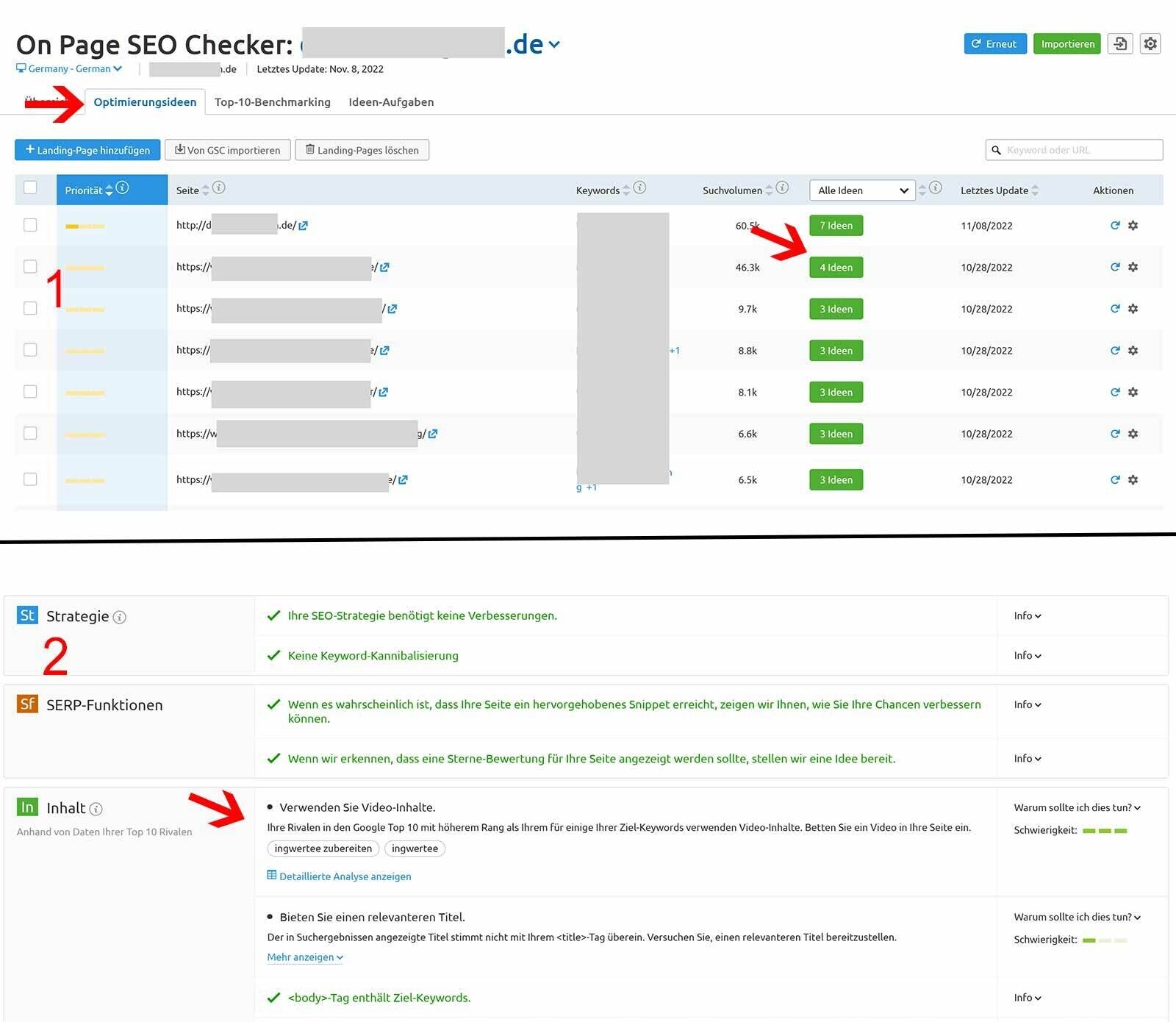Open settings gear for 8.1k volume row

click(1133, 392)
